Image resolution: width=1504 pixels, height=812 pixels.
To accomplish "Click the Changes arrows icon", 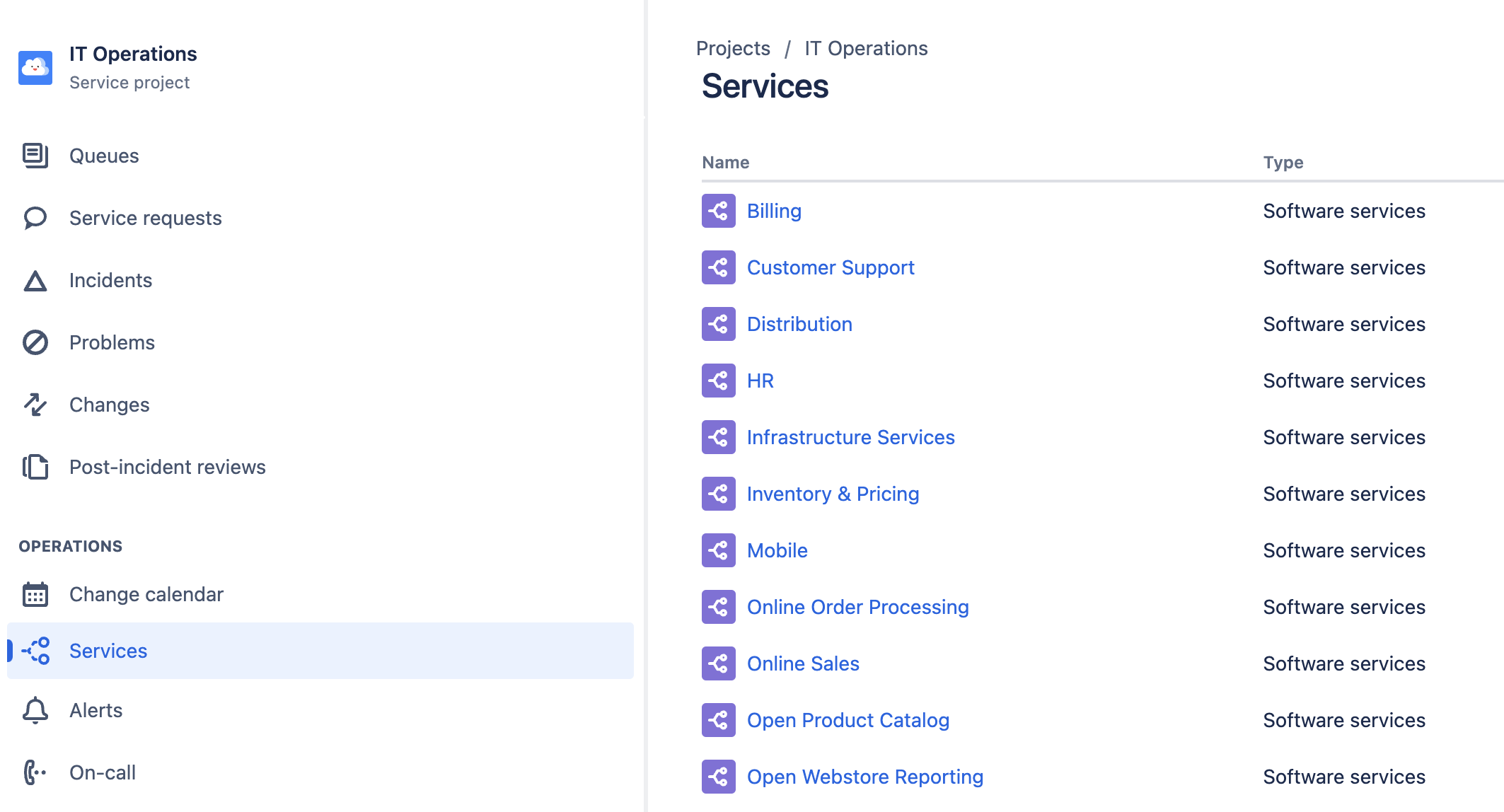I will click(x=35, y=405).
